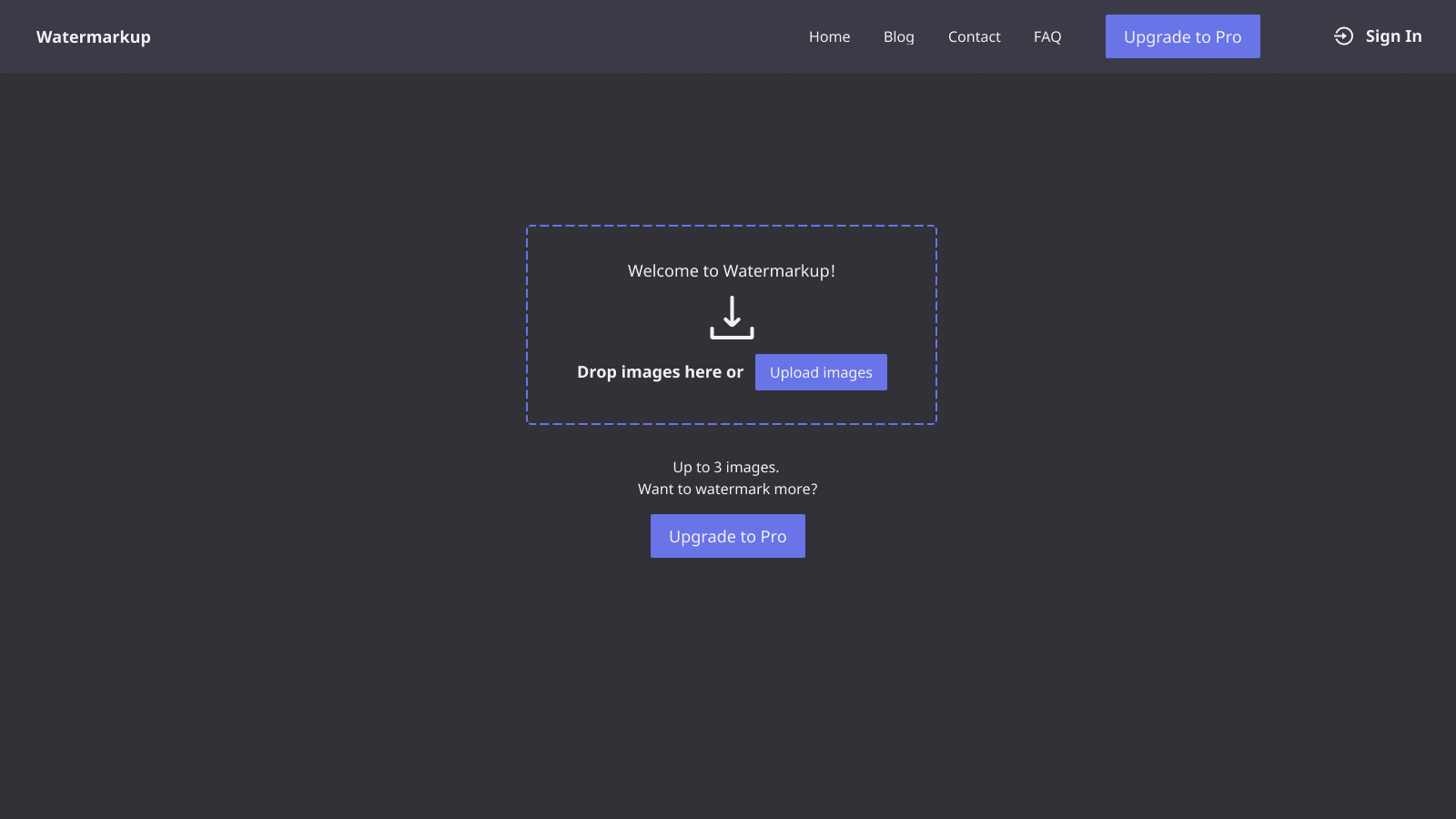Click Upgrade to Pro below the upload box
The width and height of the screenshot is (1456, 819).
[x=727, y=536]
